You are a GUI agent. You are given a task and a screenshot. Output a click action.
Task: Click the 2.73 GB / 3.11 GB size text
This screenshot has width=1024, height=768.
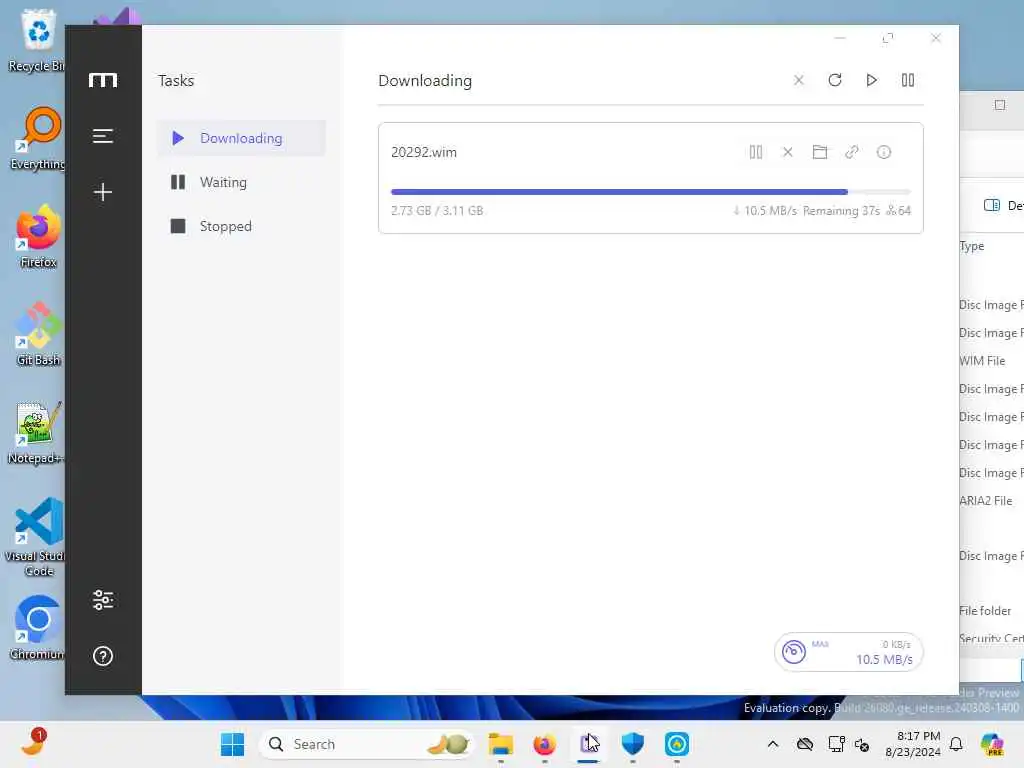pyautogui.click(x=437, y=210)
